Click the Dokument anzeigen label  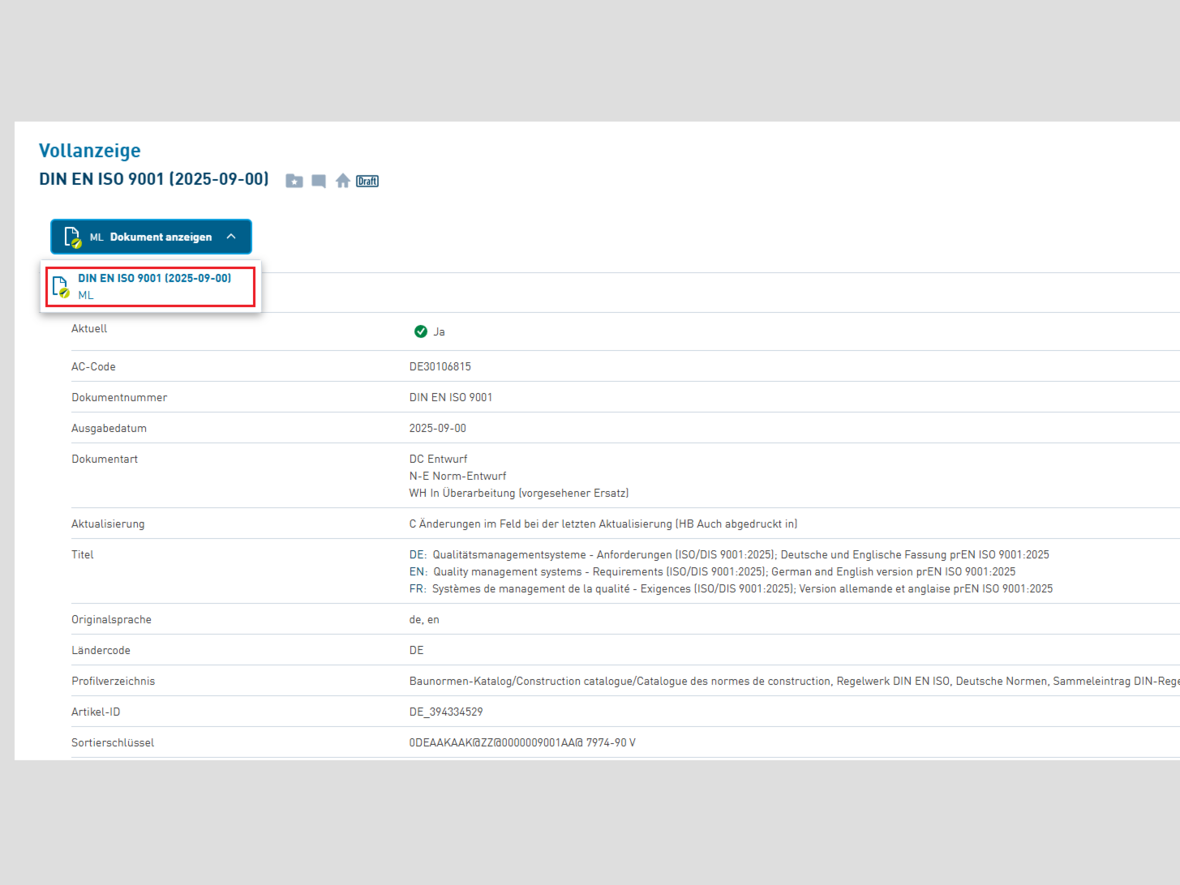click(161, 237)
